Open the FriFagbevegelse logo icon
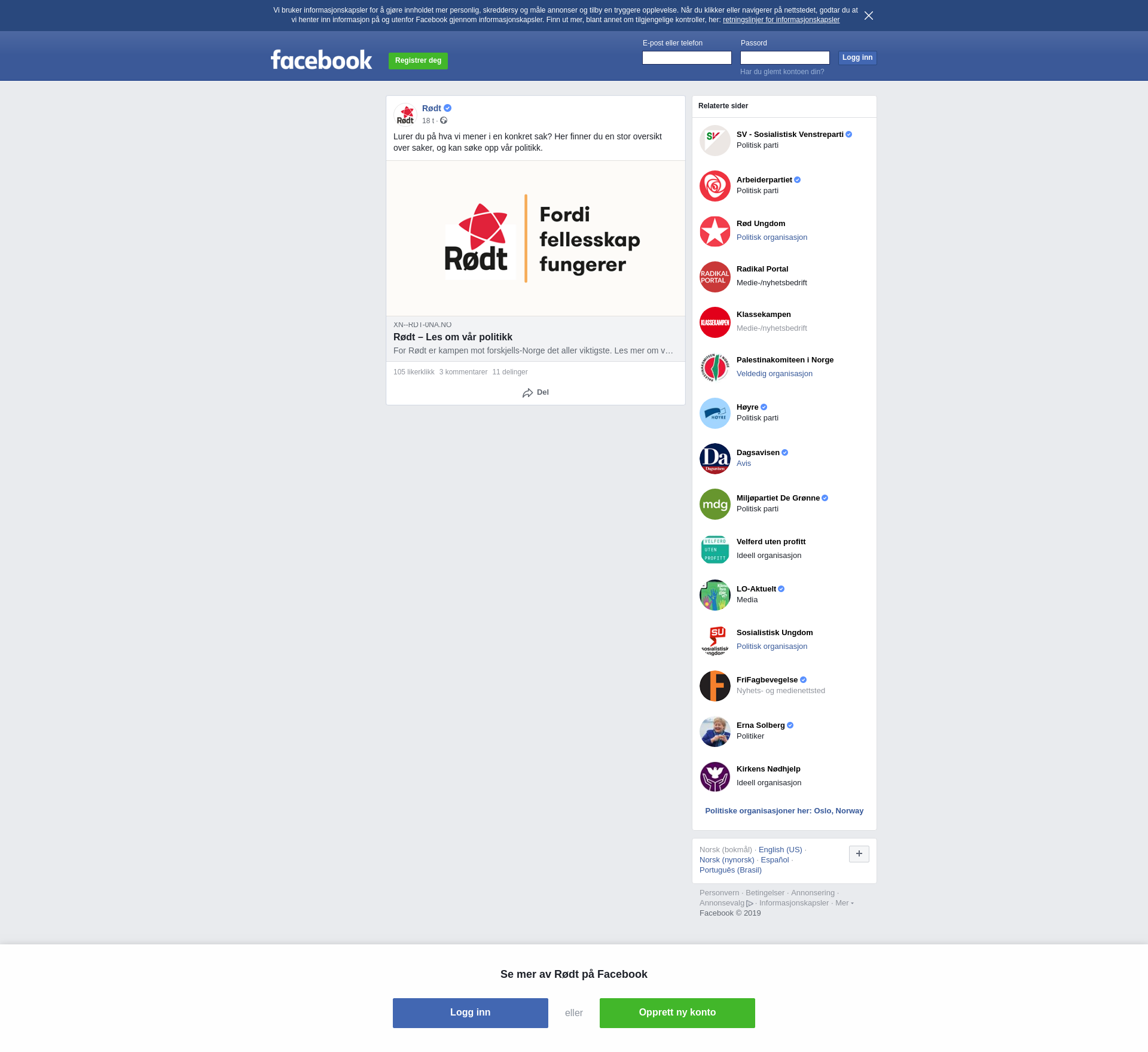This screenshot has height=1052, width=1148. pyautogui.click(x=715, y=686)
